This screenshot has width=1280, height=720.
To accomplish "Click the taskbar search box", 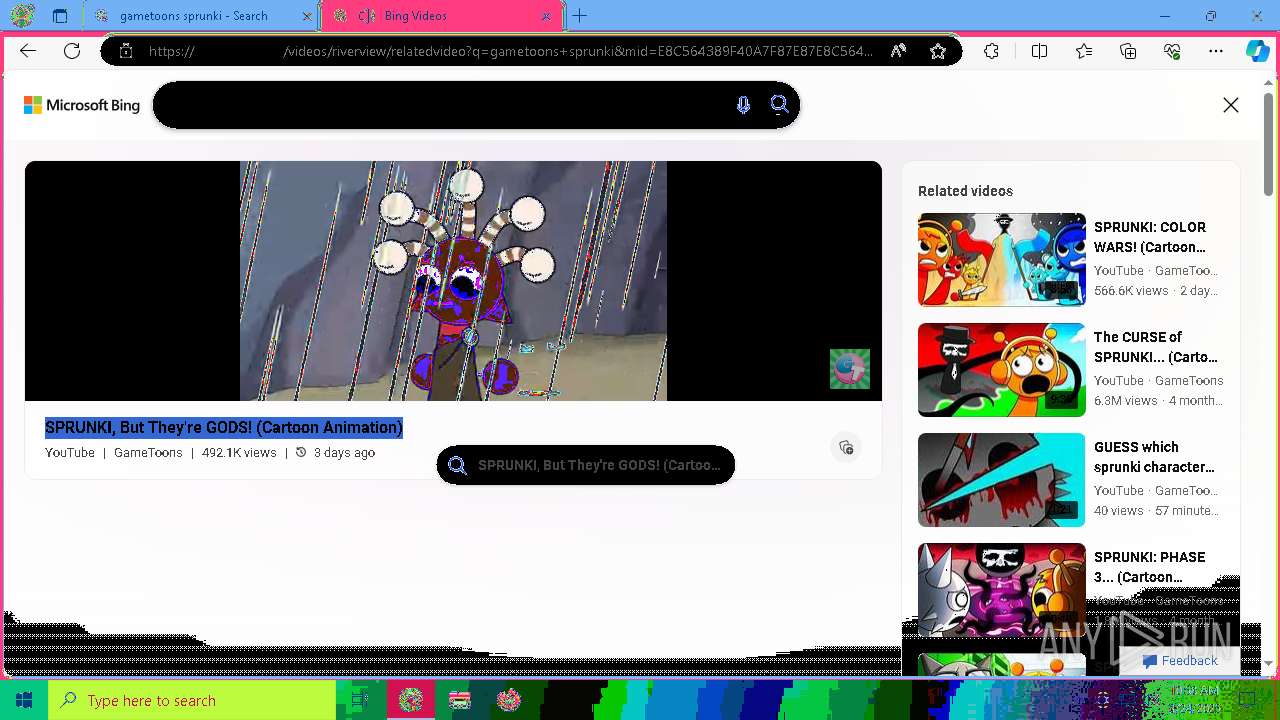I will click(x=192, y=700).
